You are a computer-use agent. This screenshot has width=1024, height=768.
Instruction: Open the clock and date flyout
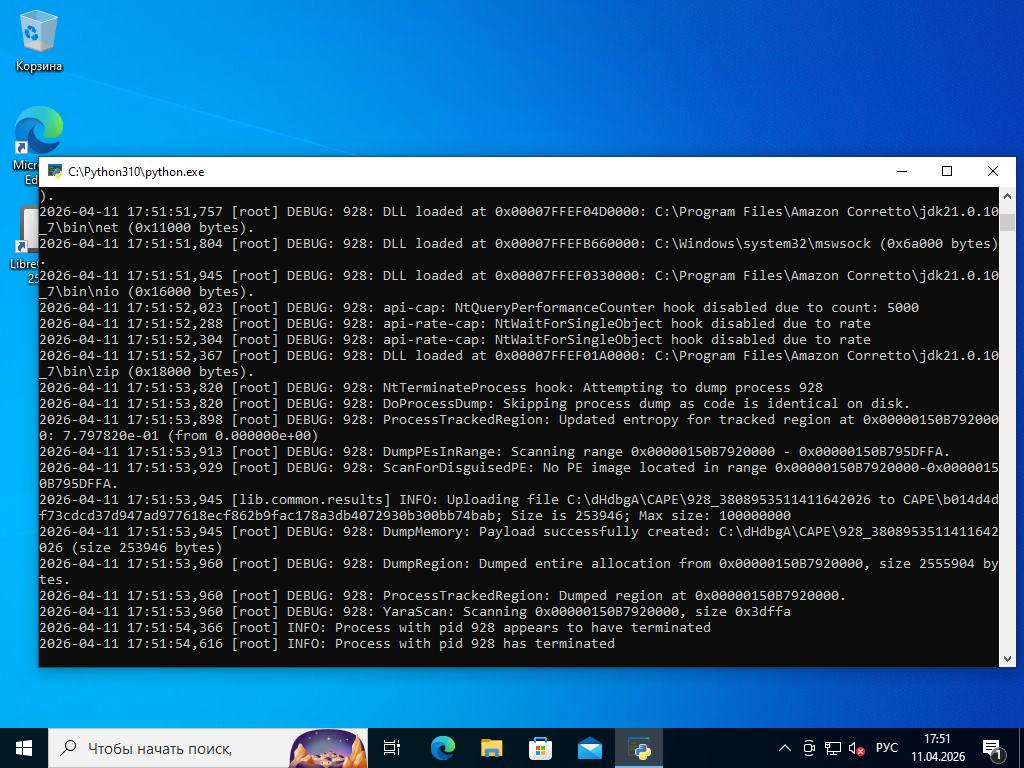937,748
